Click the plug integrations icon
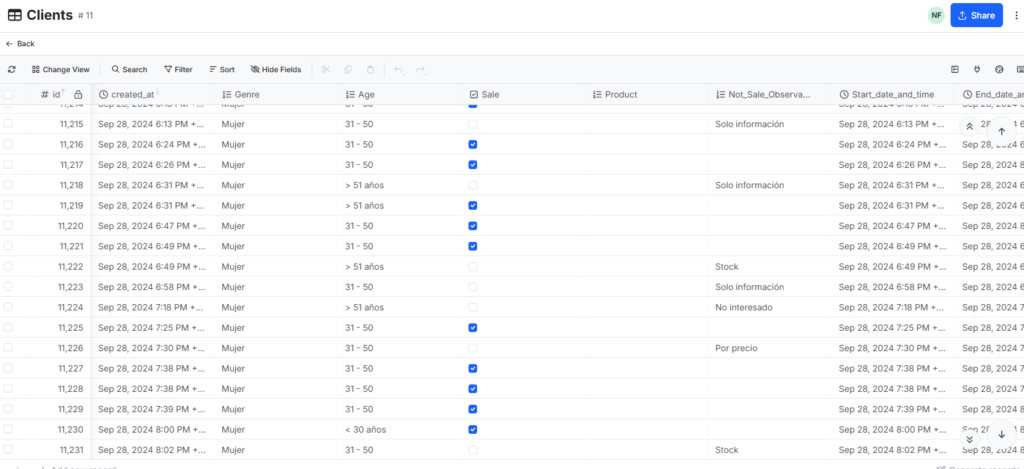 point(977,70)
